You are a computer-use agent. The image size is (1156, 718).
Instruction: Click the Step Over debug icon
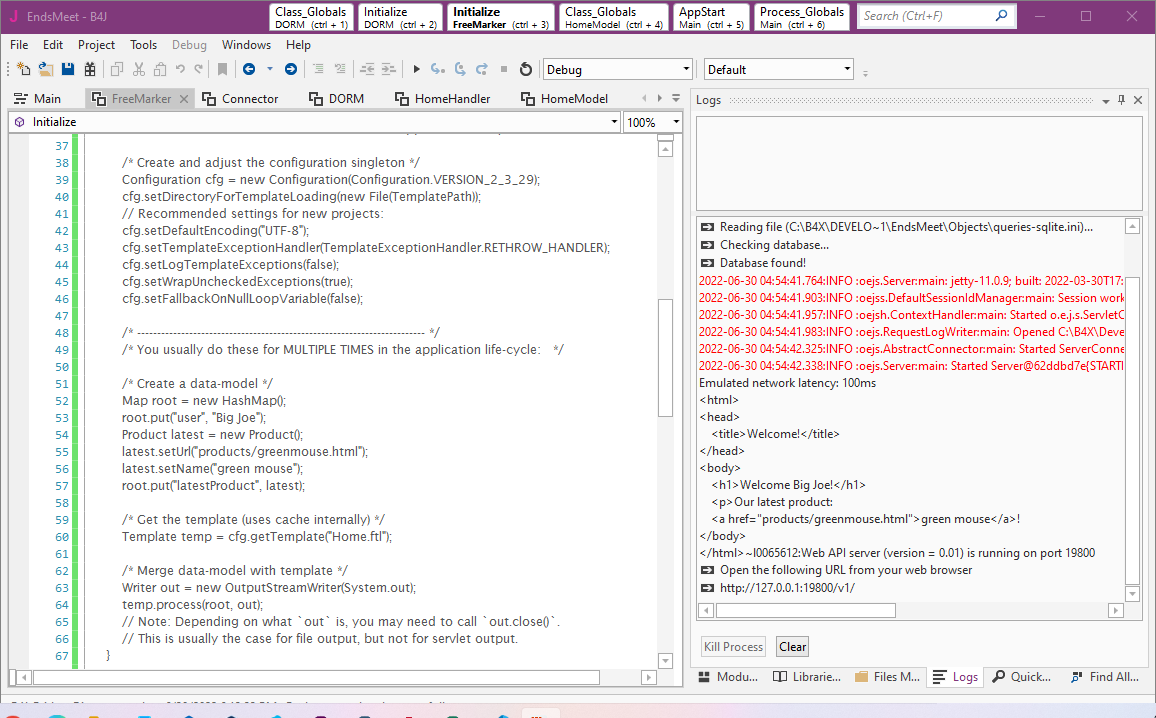(x=460, y=69)
